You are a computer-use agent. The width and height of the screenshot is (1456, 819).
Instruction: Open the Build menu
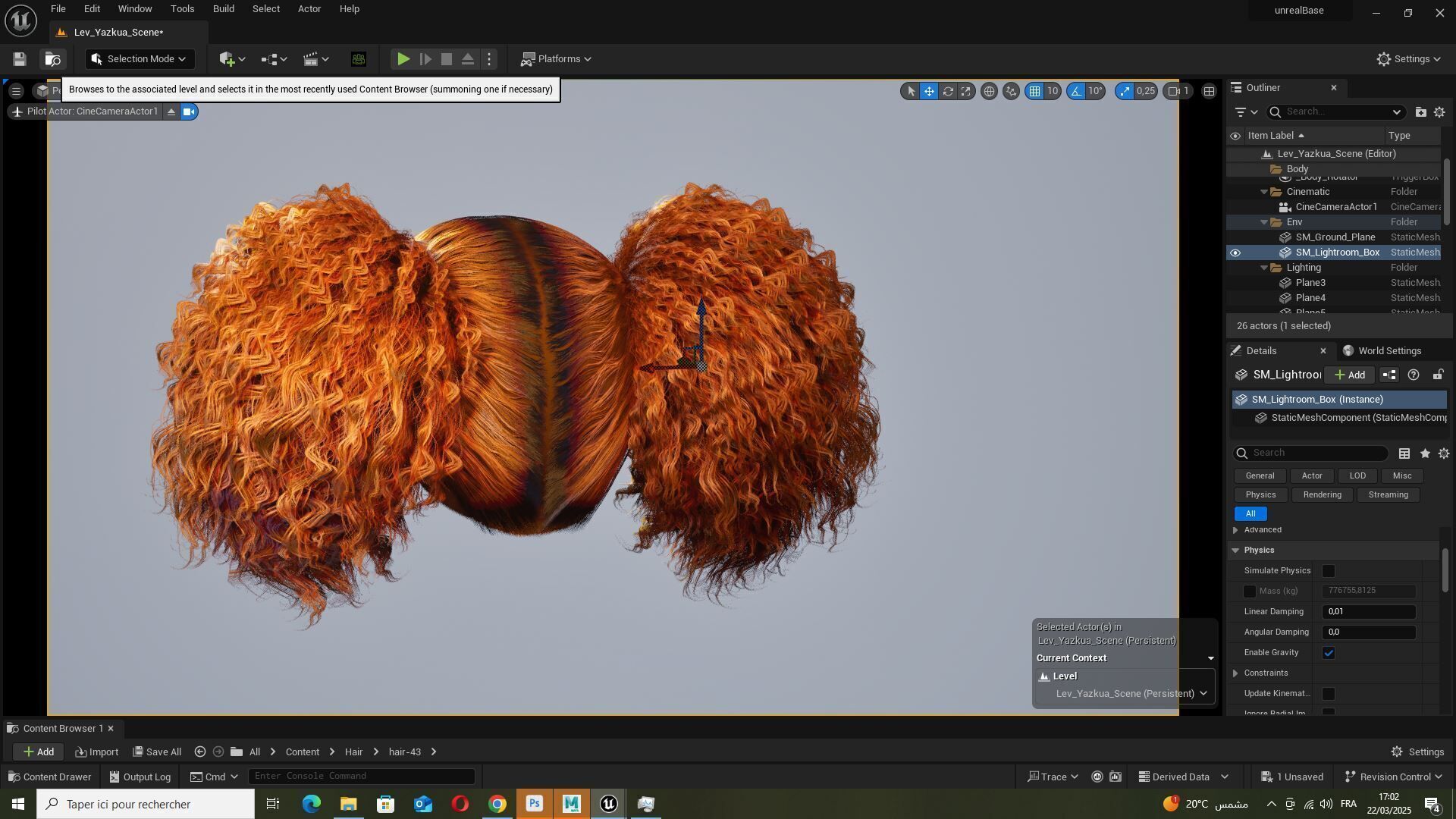[x=223, y=9]
